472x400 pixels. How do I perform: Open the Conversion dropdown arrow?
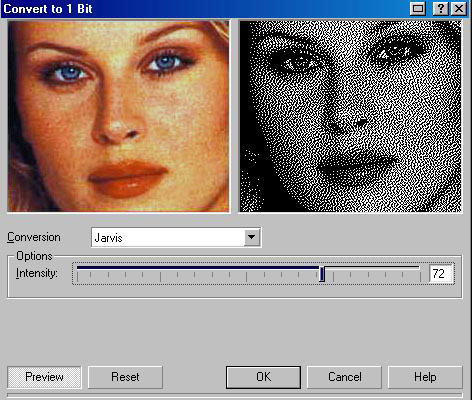pyautogui.click(x=252, y=237)
